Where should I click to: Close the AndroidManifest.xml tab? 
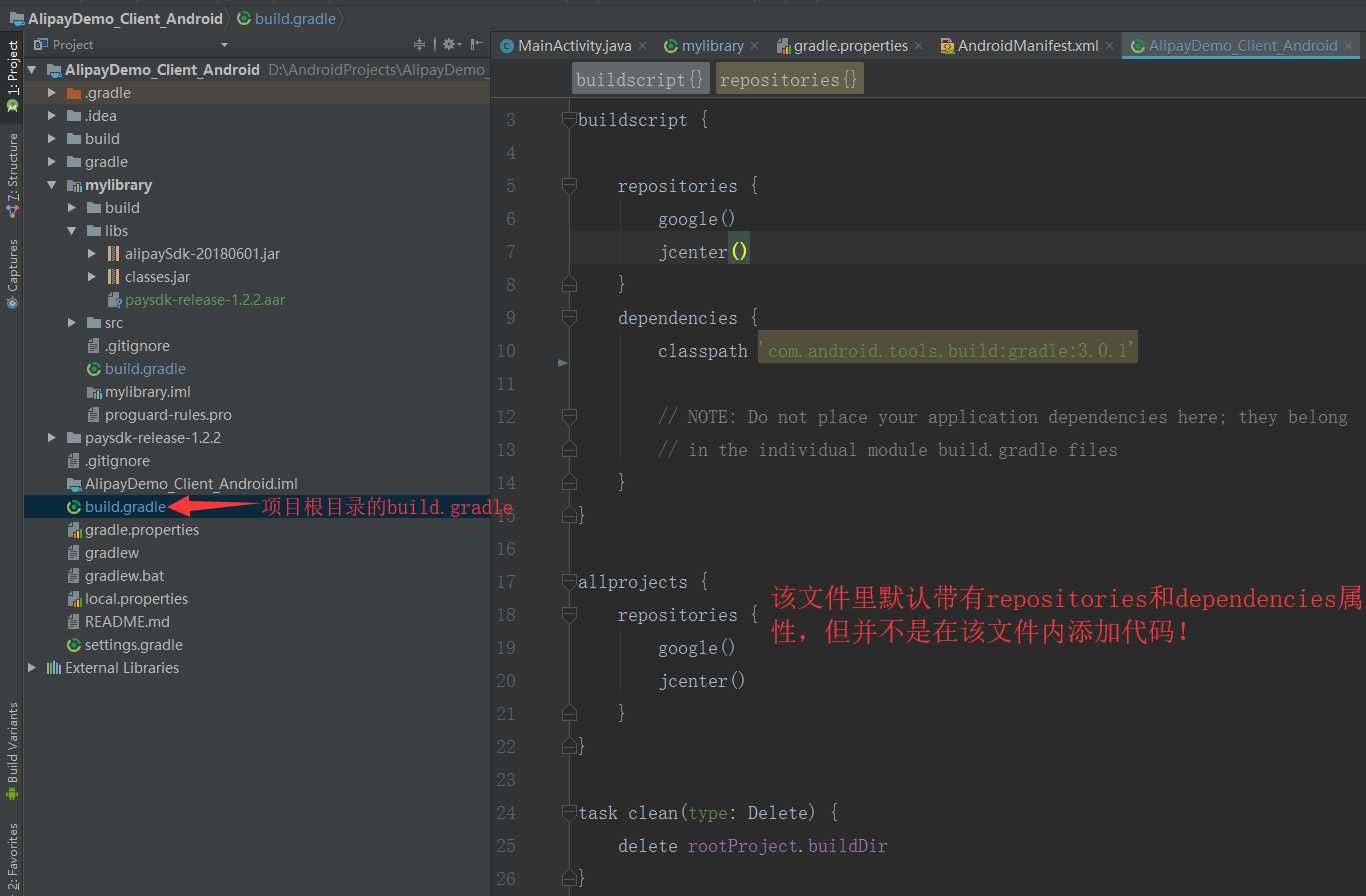pyautogui.click(x=1110, y=46)
